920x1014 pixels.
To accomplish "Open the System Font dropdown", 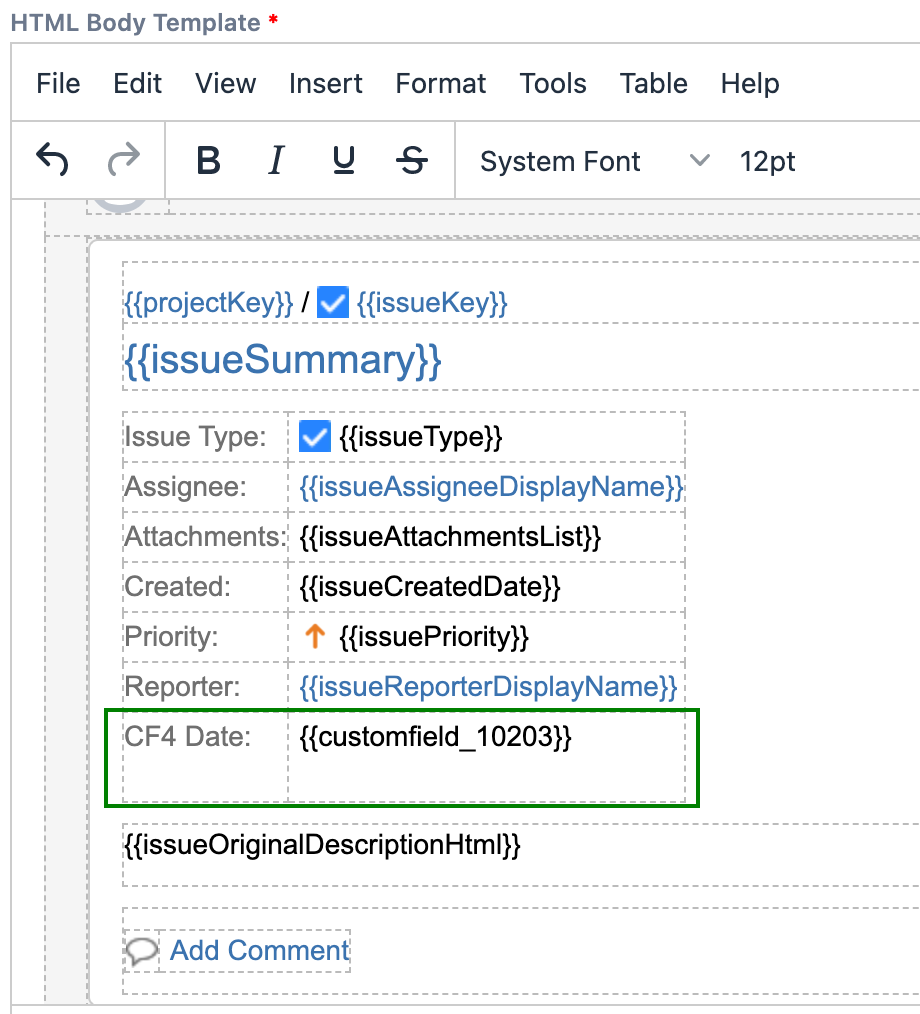I will pyautogui.click(x=594, y=161).
